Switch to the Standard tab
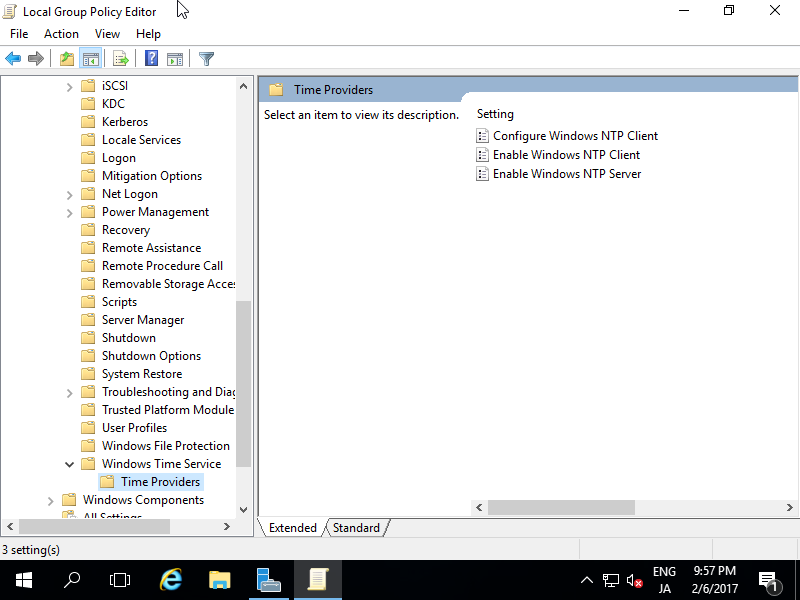The image size is (800, 600). 356,527
